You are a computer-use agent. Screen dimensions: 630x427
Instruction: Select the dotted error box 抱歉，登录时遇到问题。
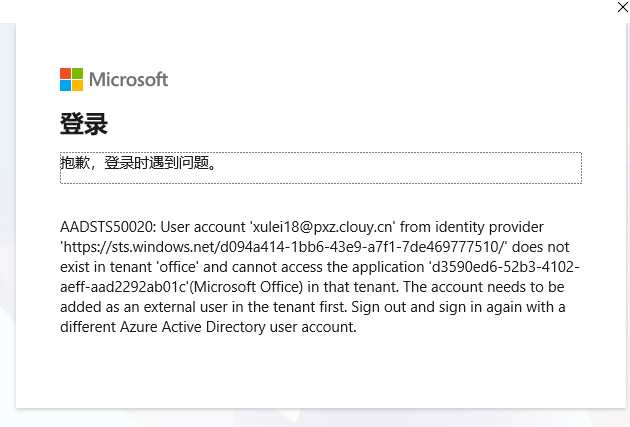coord(320,167)
